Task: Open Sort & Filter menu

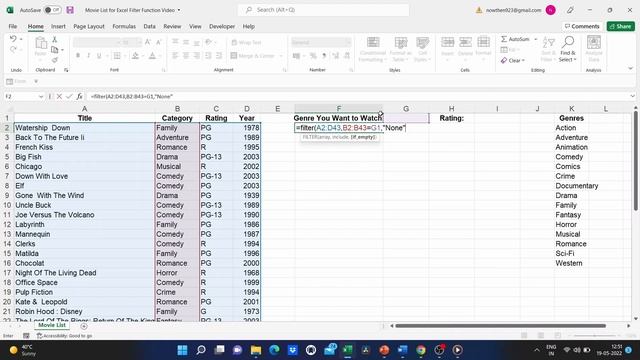Action: click(x=549, y=49)
